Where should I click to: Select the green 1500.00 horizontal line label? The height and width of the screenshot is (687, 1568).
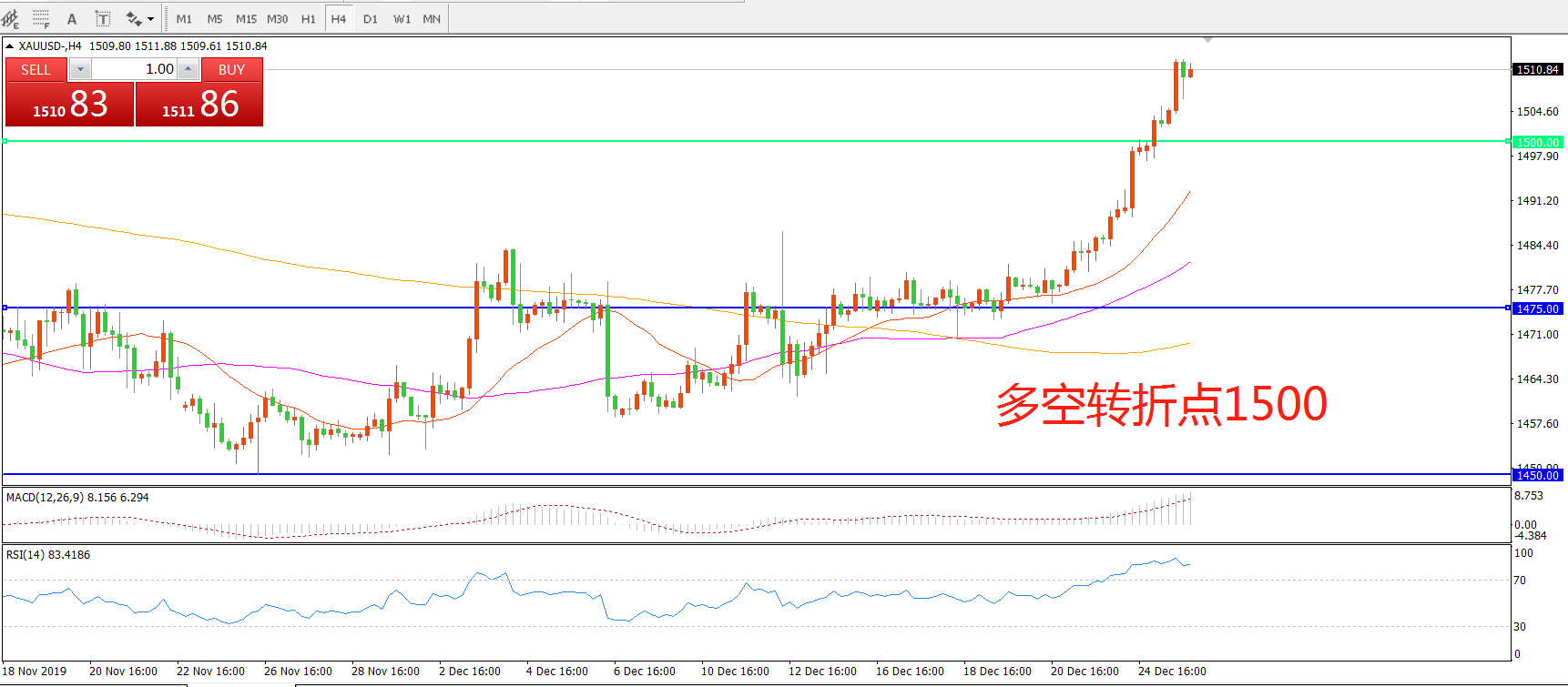click(1537, 142)
